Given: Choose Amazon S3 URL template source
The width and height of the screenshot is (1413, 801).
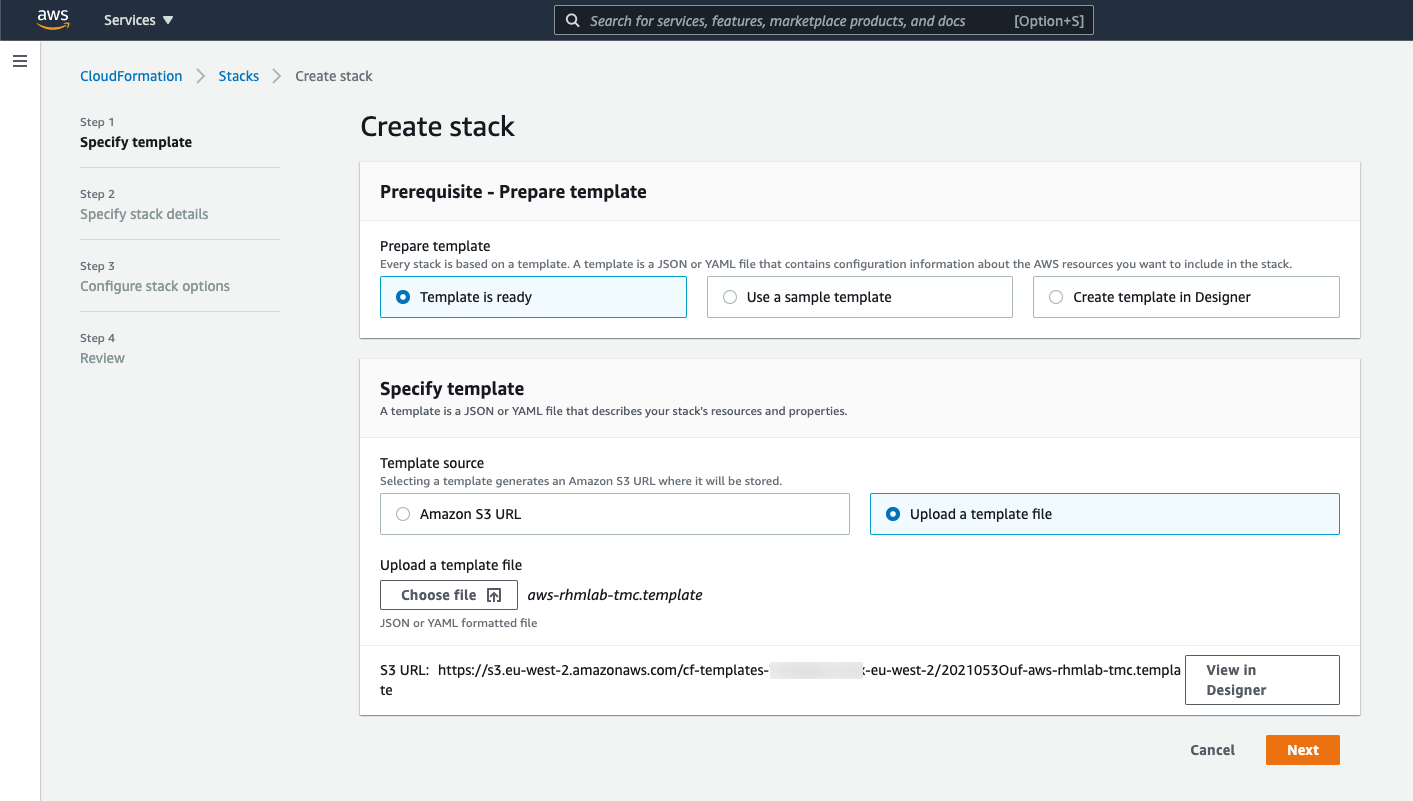Looking at the screenshot, I should (x=615, y=514).
